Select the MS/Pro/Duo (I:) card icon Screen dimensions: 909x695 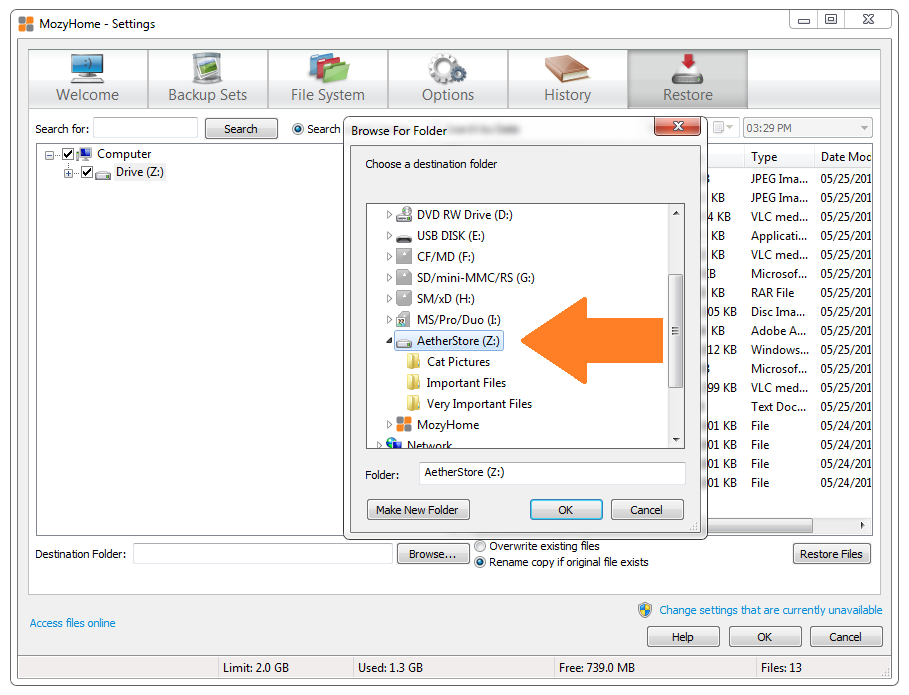(403, 319)
